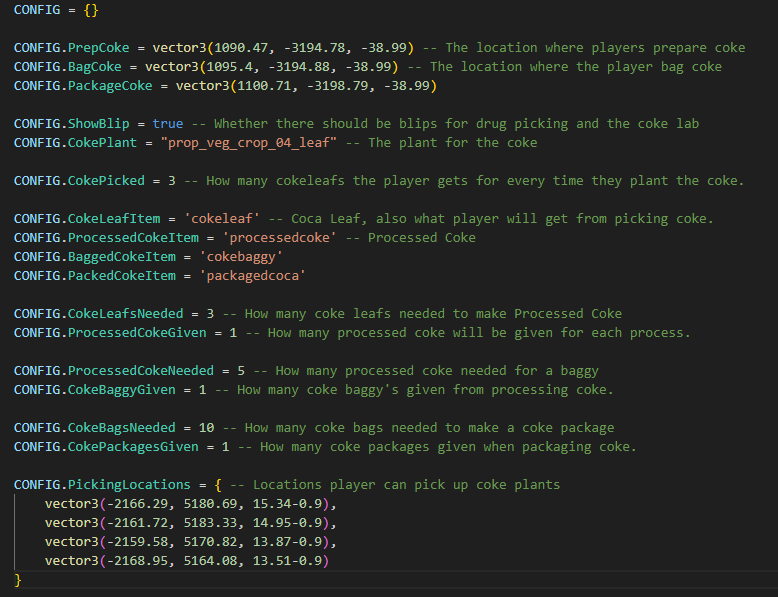778x597 pixels.
Task: Click the empty braces after CONFIG =
Action: [91, 9]
